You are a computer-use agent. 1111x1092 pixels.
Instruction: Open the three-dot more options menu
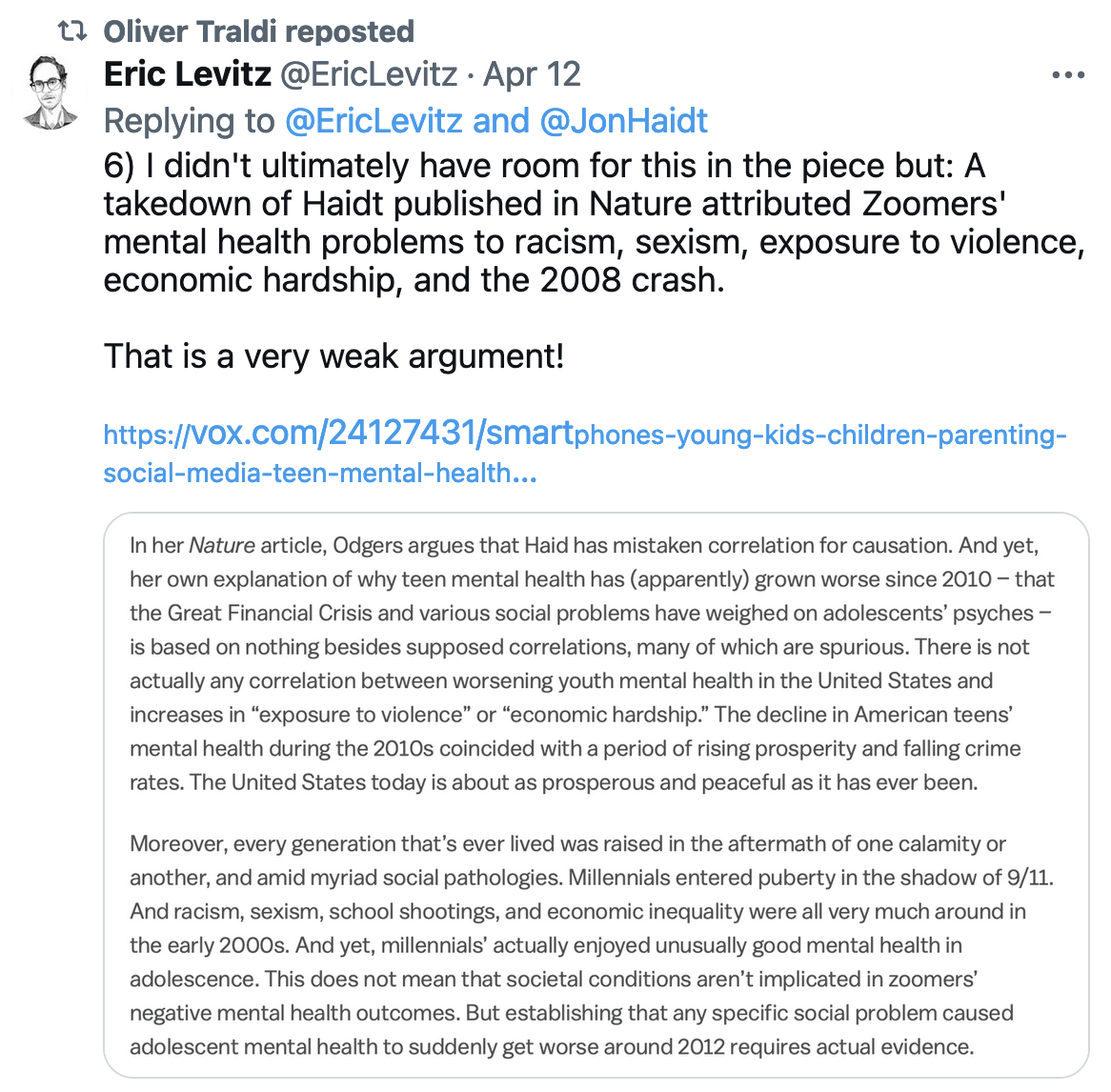[1068, 75]
